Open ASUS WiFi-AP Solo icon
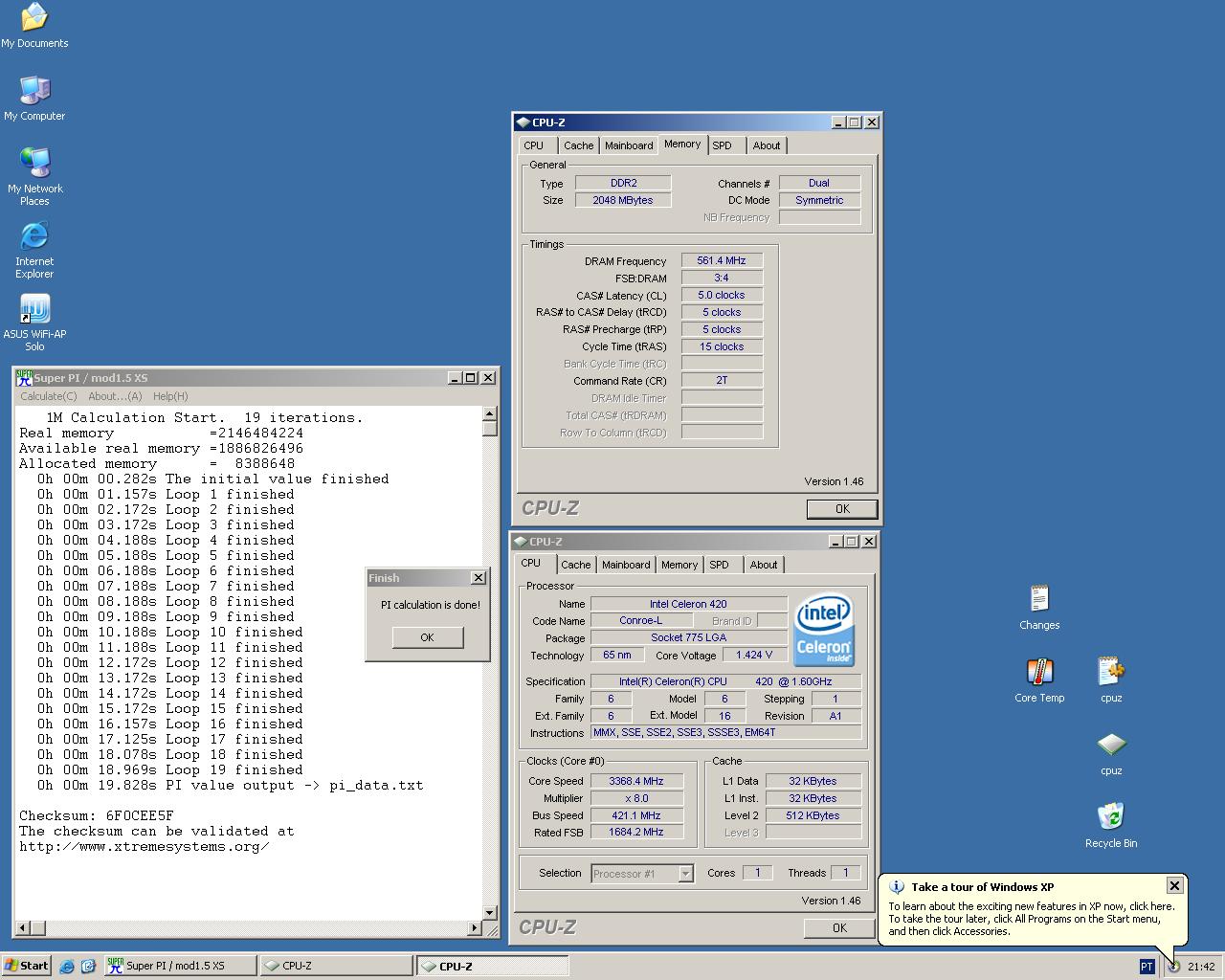Image resolution: width=1225 pixels, height=980 pixels. 34,322
